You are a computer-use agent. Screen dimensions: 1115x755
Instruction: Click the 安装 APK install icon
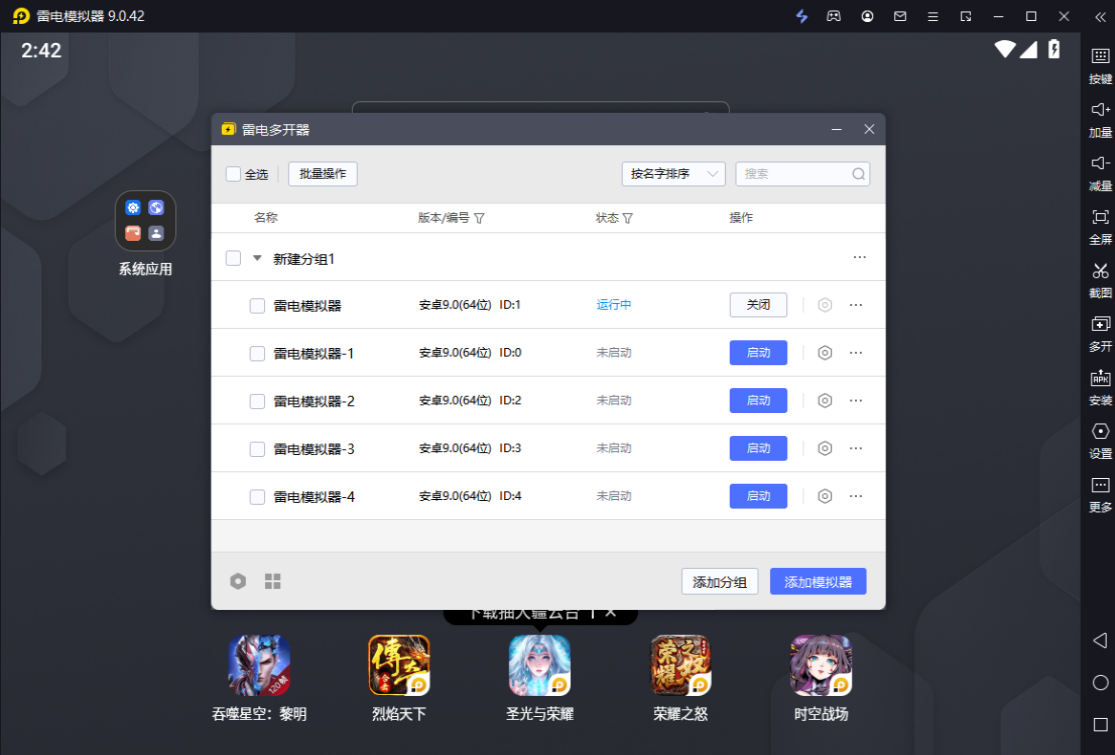[1100, 378]
